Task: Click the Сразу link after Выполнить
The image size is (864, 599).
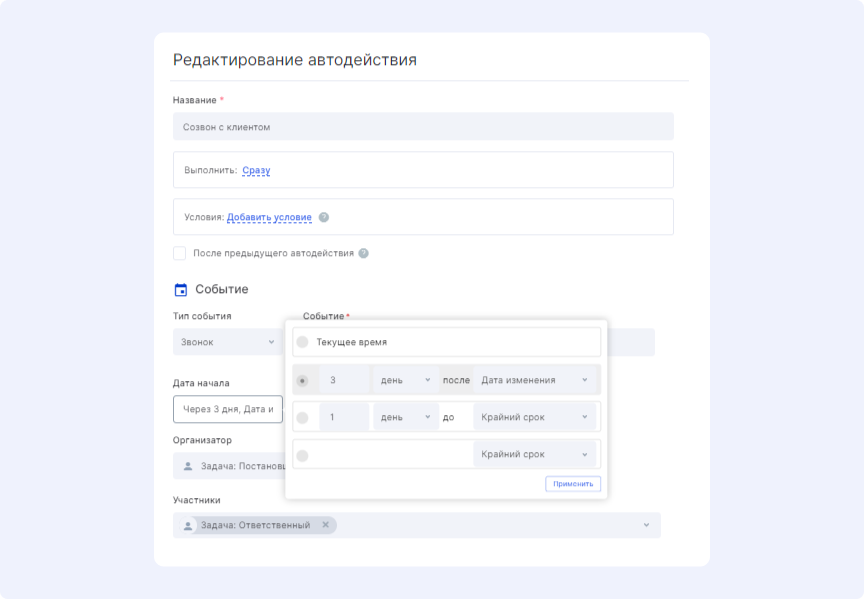Action: pyautogui.click(x=256, y=170)
